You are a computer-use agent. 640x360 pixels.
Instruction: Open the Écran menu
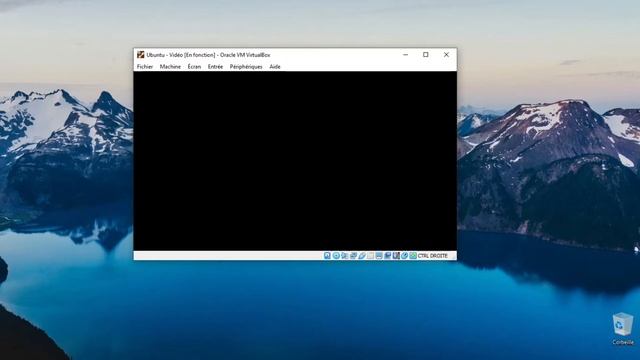pyautogui.click(x=194, y=67)
